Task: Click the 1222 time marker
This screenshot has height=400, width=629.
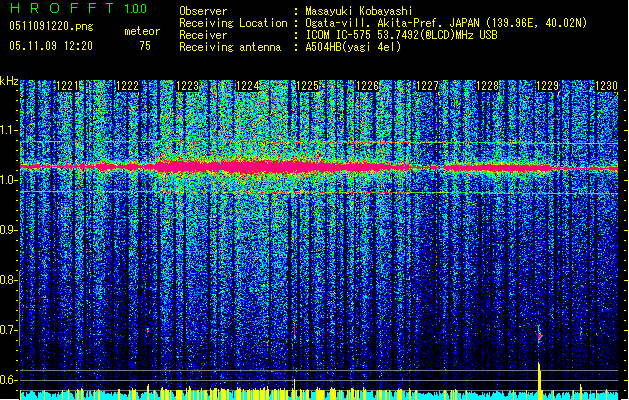Action: tap(128, 86)
